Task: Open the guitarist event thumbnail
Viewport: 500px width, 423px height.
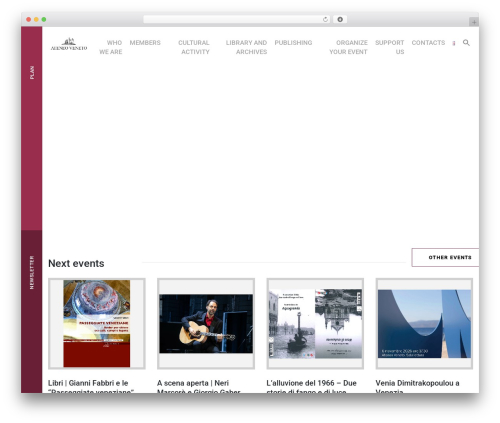Action: (x=206, y=324)
